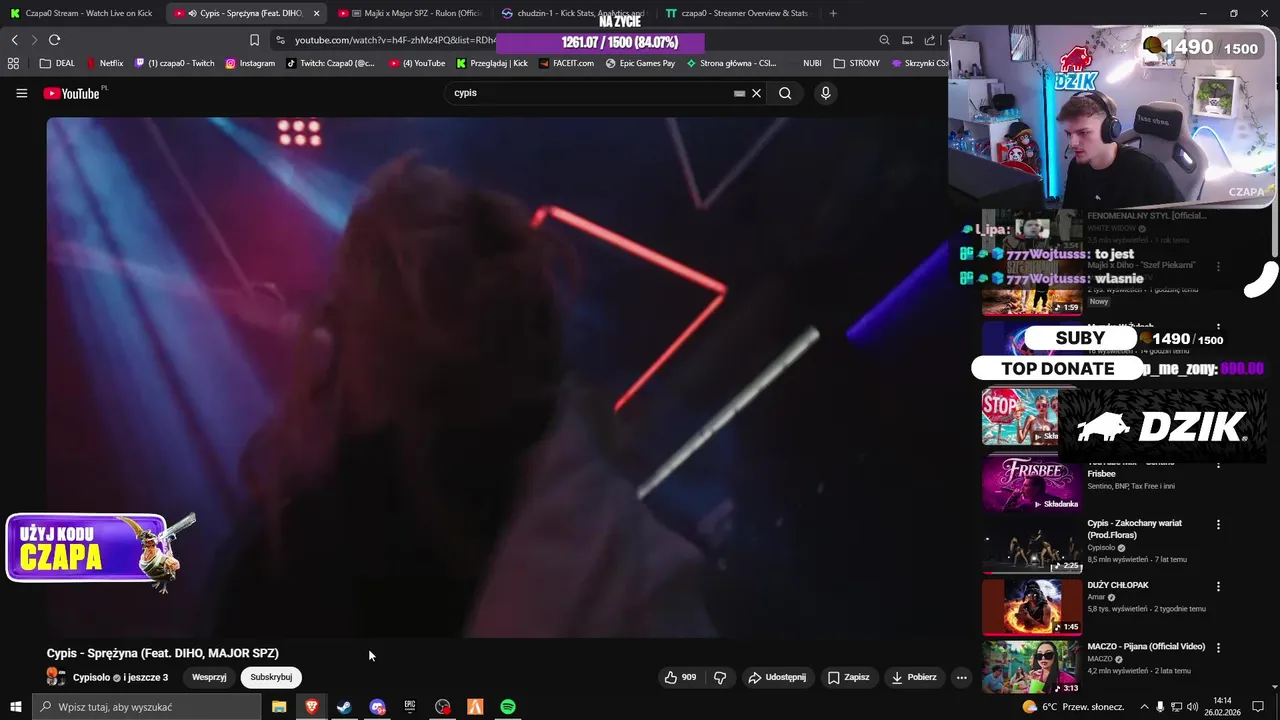Go to the YouTube home logo
1280x720 pixels.
[72, 93]
